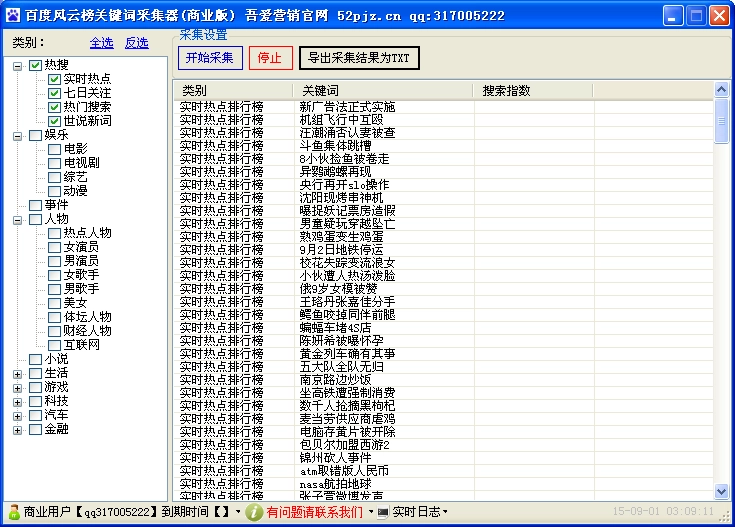The width and height of the screenshot is (735, 527).
Task: Check the 女歌手 checkbox
Action: point(54,275)
